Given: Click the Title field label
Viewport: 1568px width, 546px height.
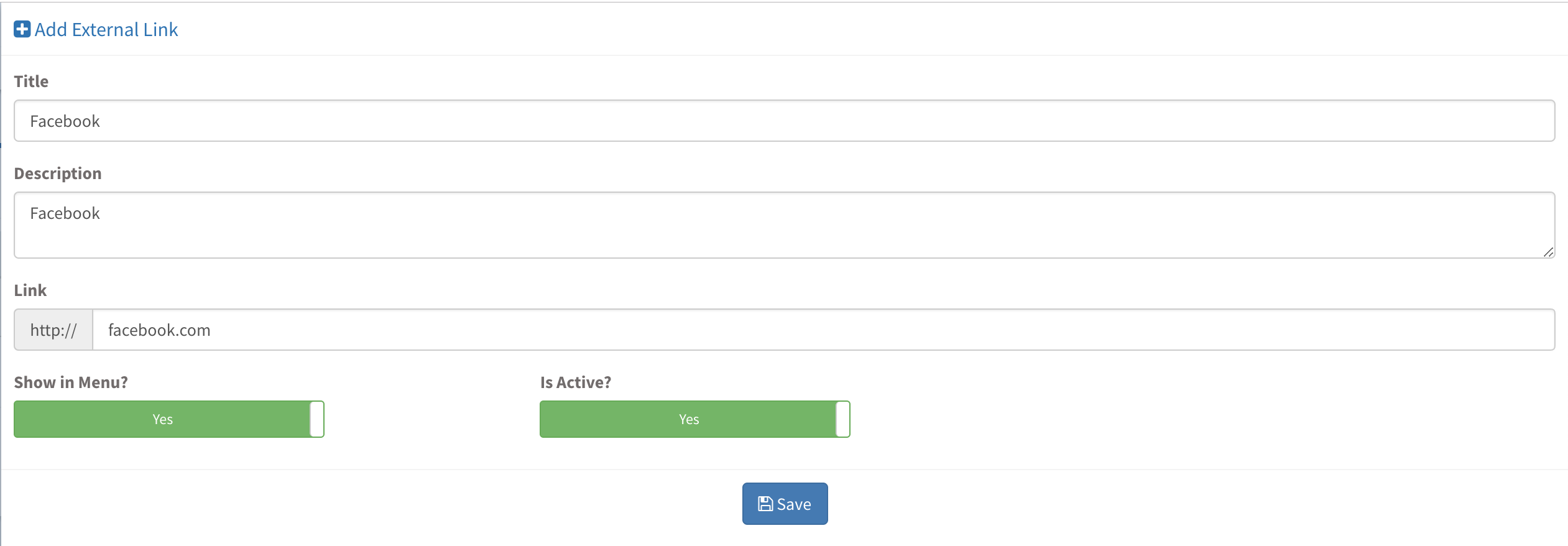Looking at the screenshot, I should click(31, 81).
